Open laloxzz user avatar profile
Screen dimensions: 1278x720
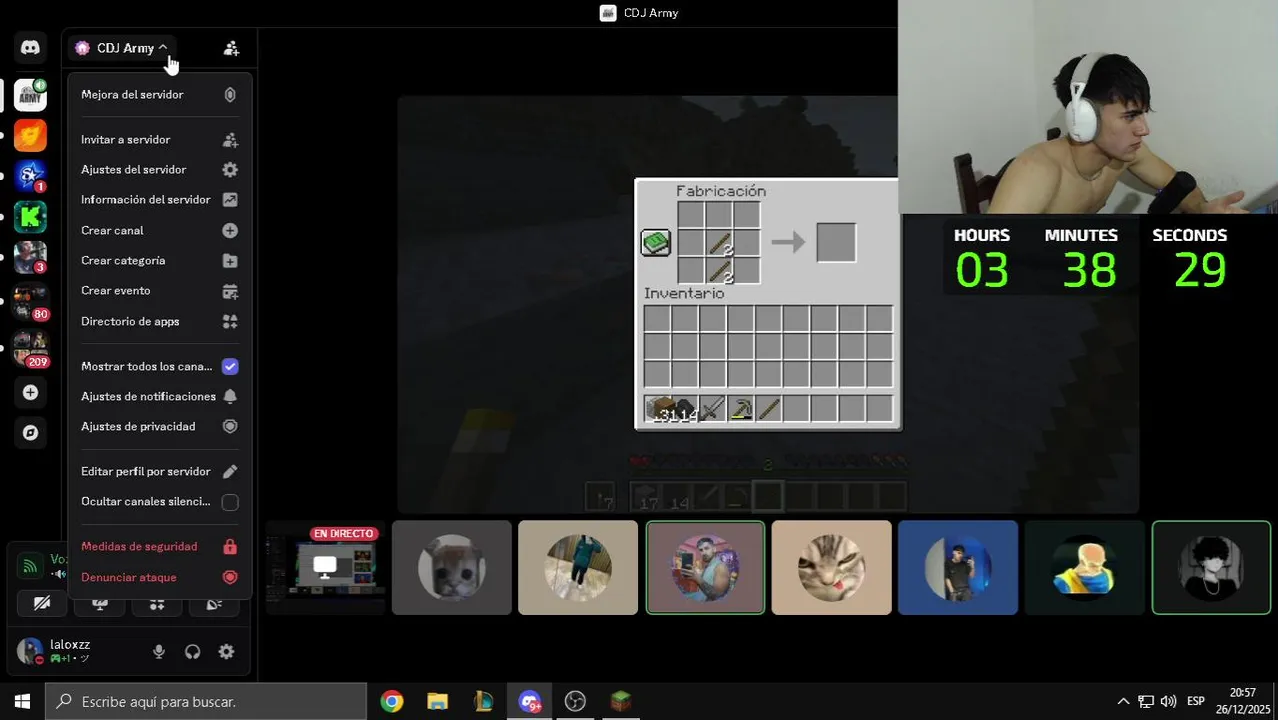click(x=30, y=651)
